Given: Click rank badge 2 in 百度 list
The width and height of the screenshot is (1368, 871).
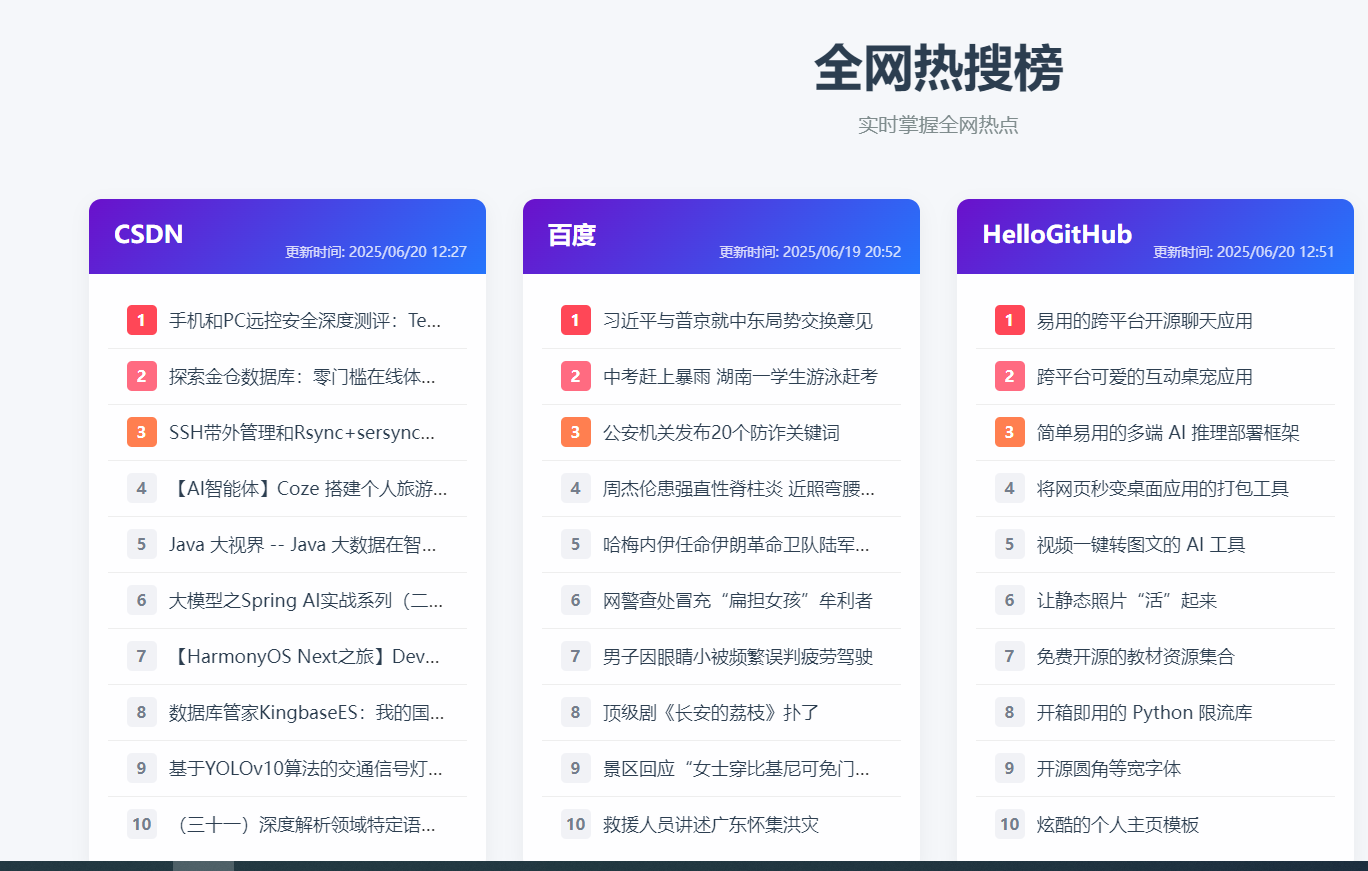Looking at the screenshot, I should 576,376.
